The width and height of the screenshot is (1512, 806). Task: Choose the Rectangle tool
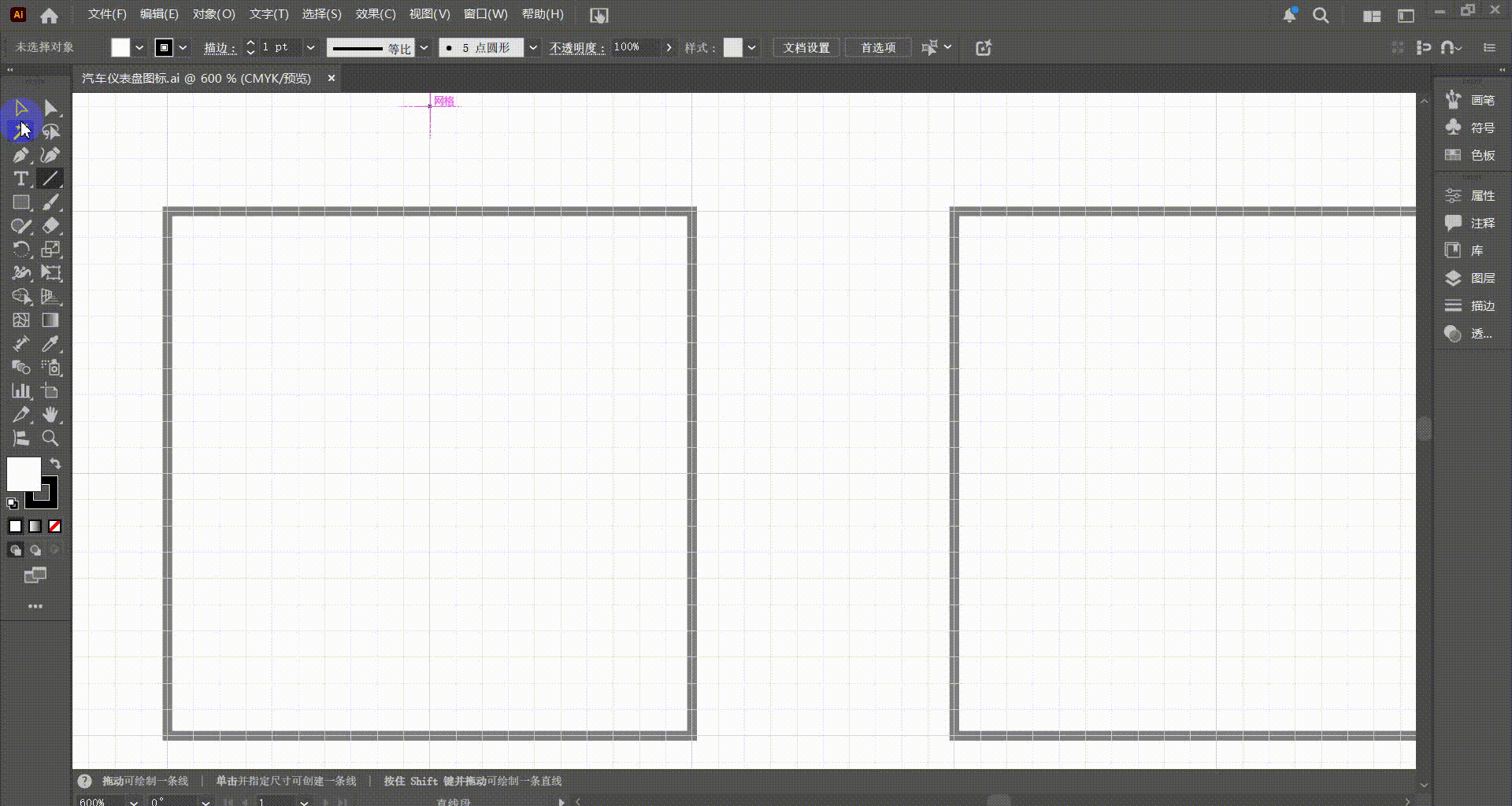[x=21, y=202]
